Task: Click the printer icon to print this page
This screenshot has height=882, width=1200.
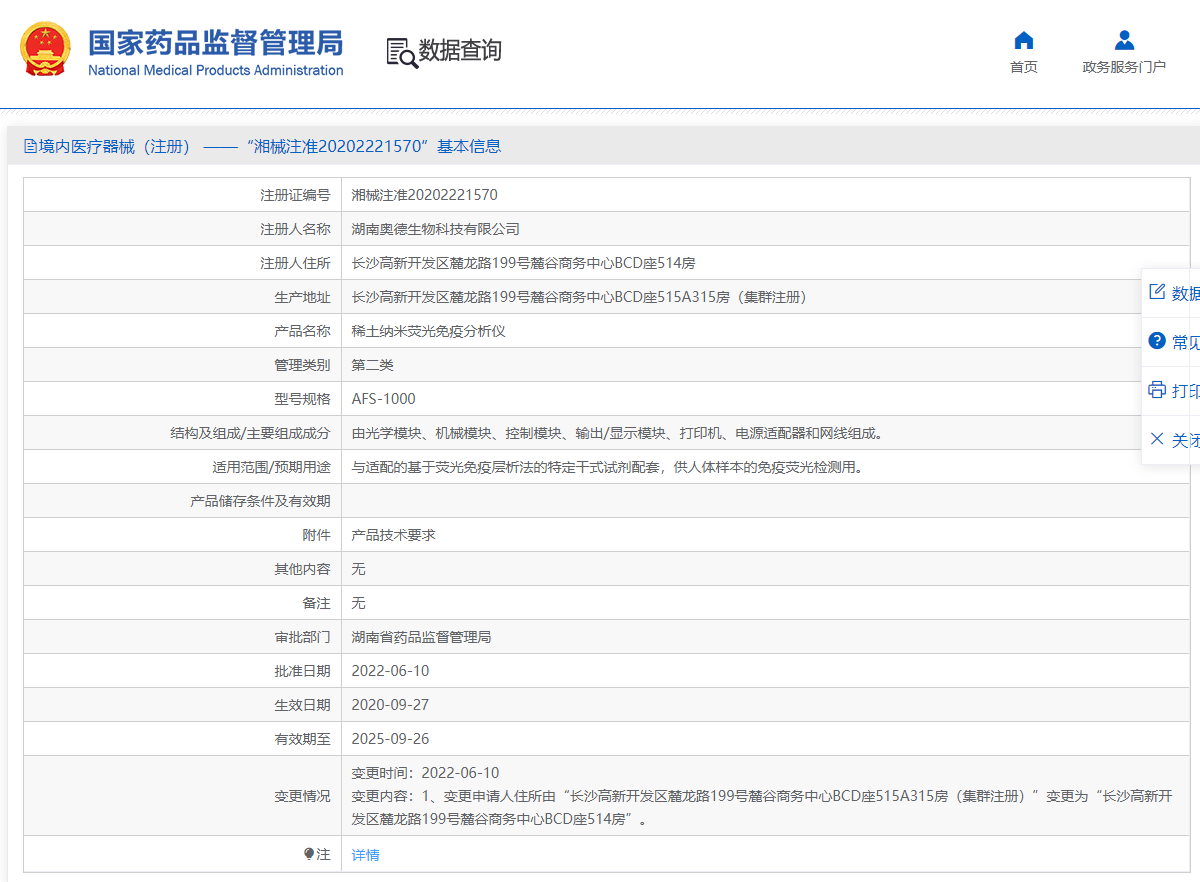Action: click(x=1155, y=390)
